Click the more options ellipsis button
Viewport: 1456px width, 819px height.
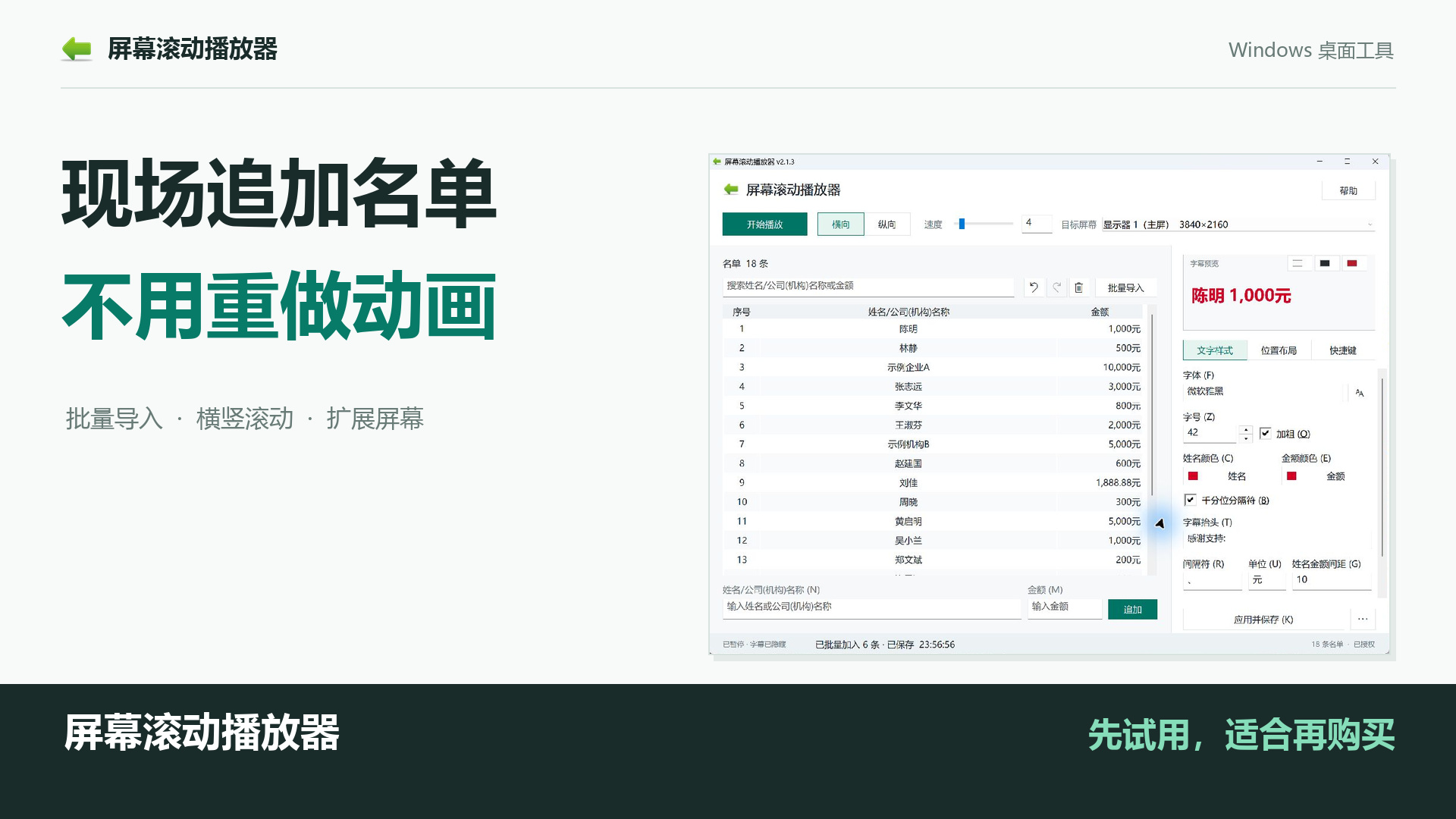(1363, 620)
